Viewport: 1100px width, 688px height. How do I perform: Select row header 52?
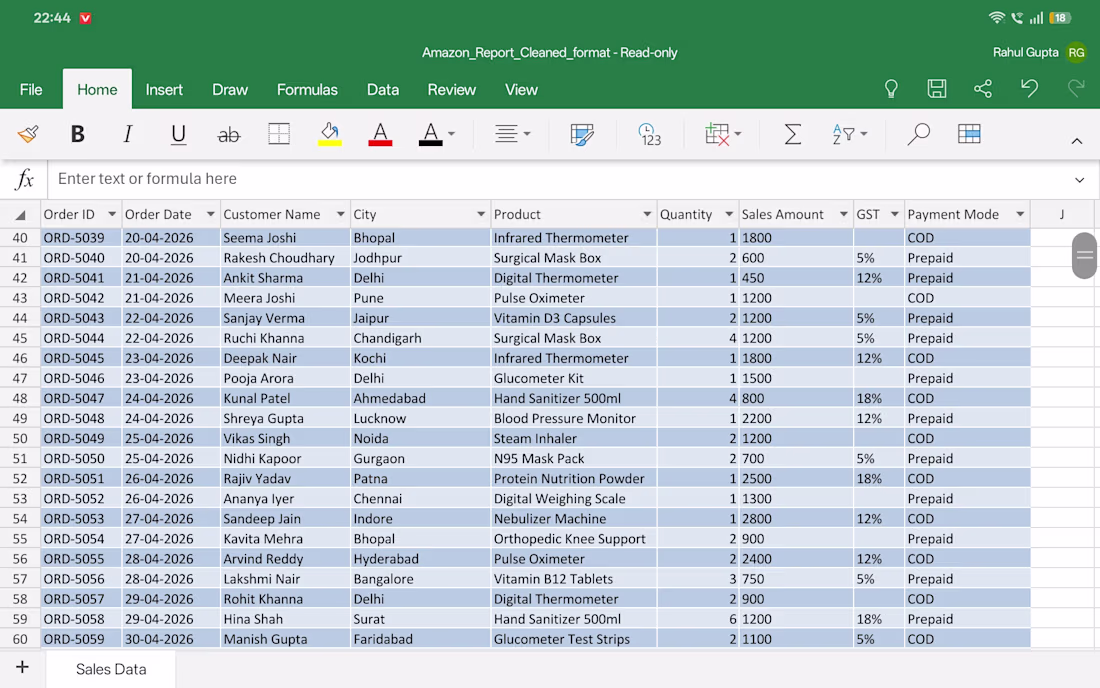(20, 478)
